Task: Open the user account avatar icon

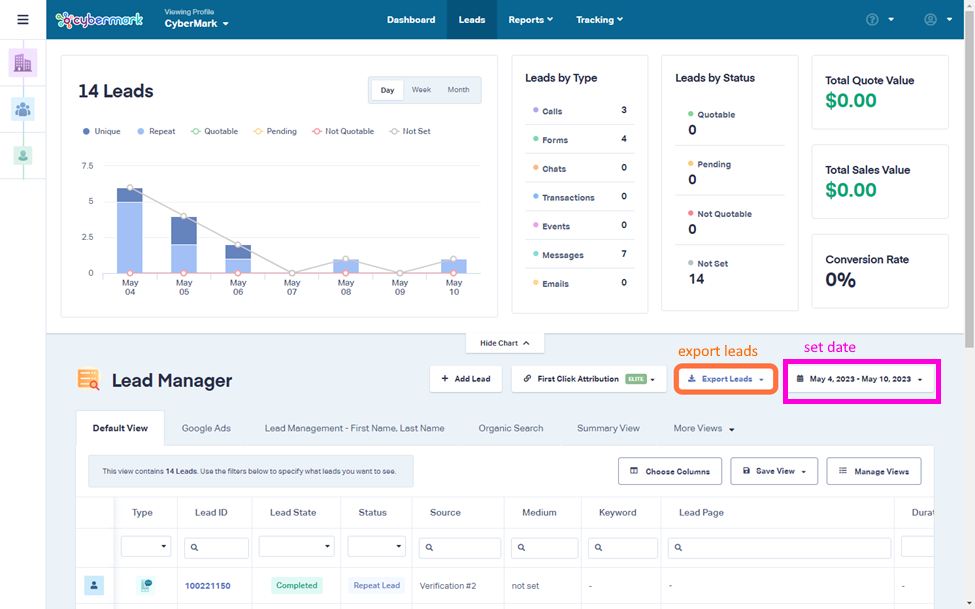Action: coord(931,19)
